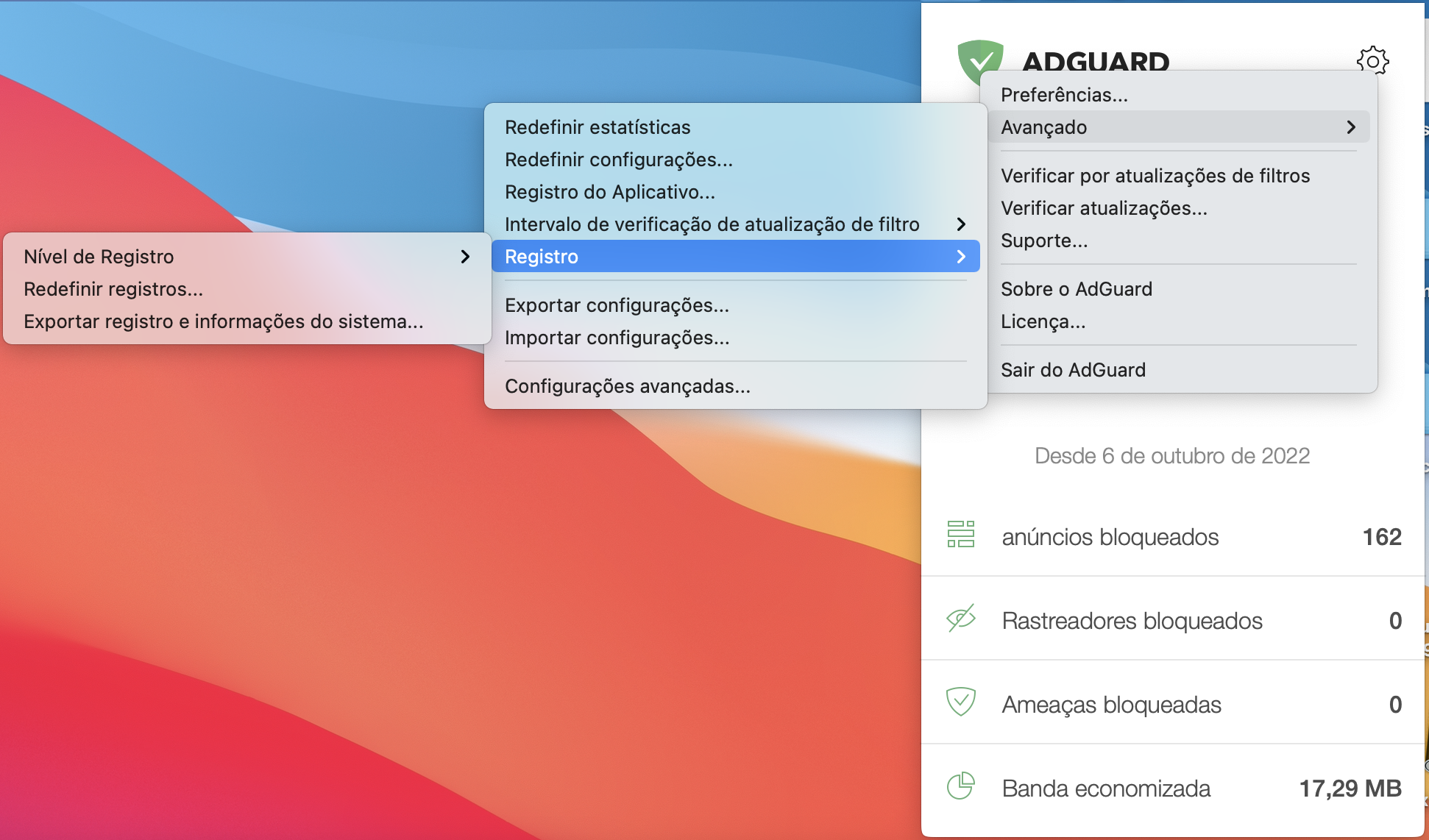Choose Importar configurações...
Screen dimensions: 1429x840
(x=736, y=338)
